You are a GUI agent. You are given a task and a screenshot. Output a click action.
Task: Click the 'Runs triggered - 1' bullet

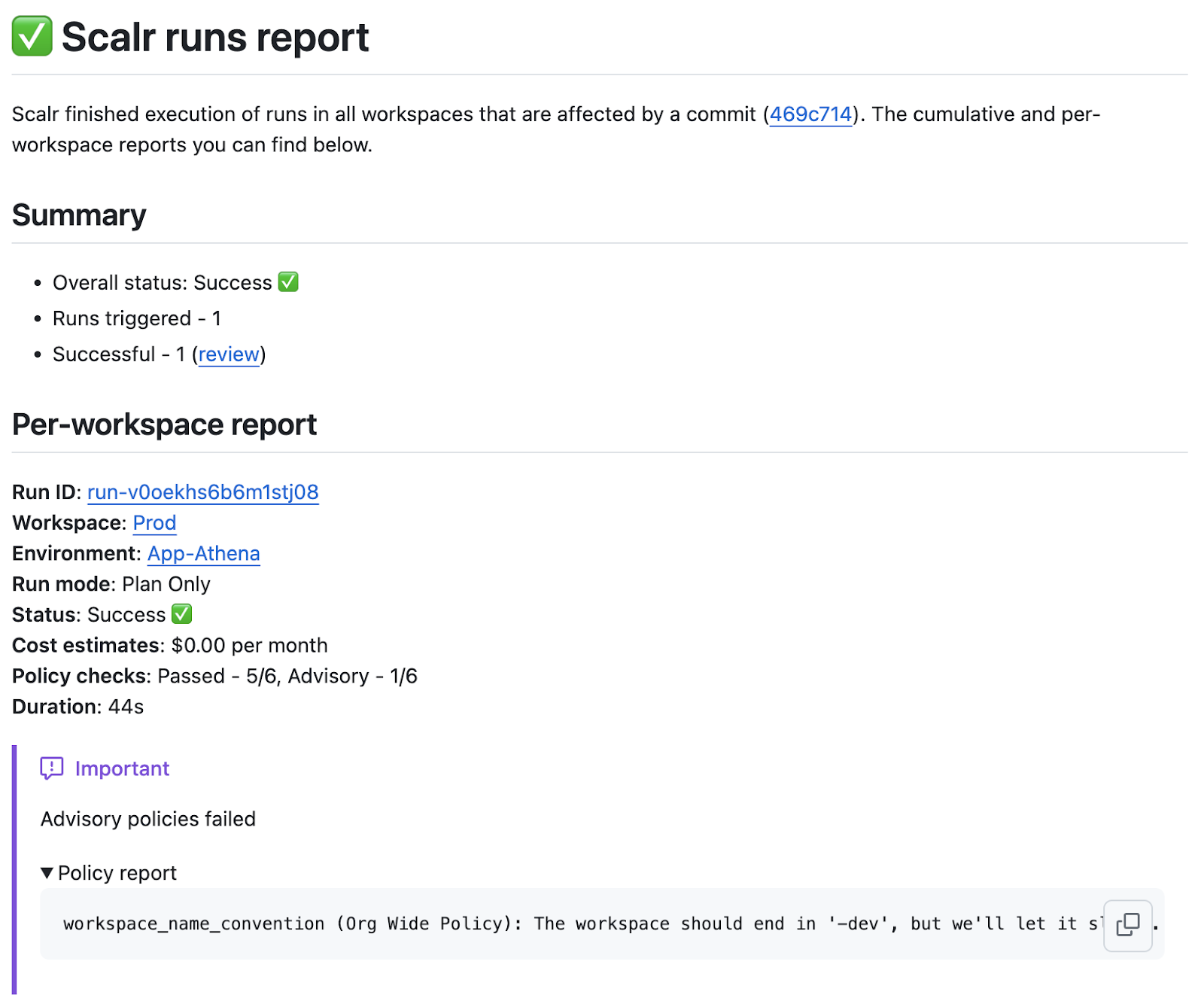(137, 318)
